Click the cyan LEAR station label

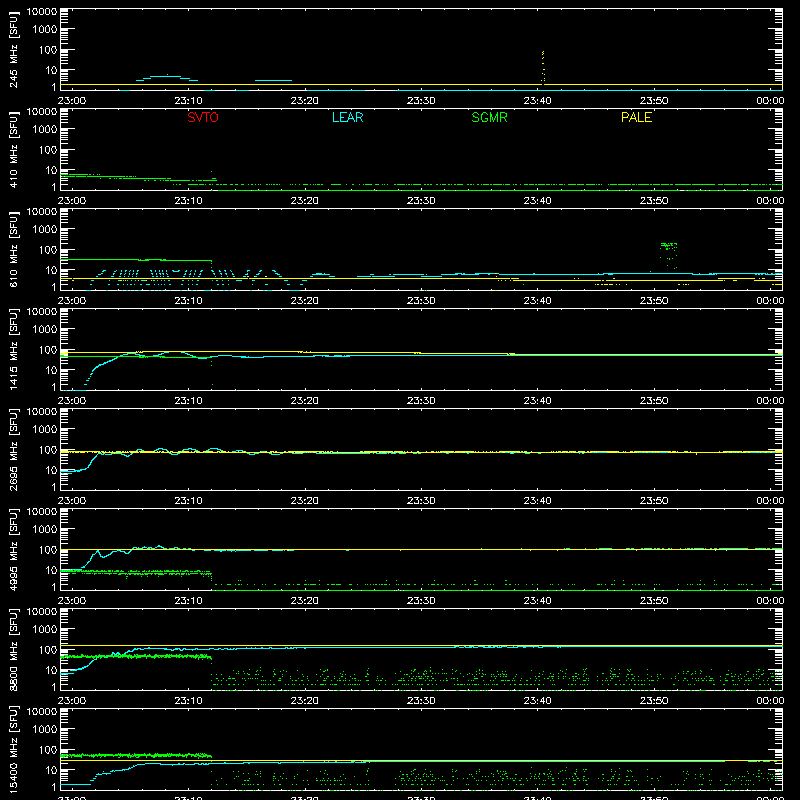tap(347, 117)
